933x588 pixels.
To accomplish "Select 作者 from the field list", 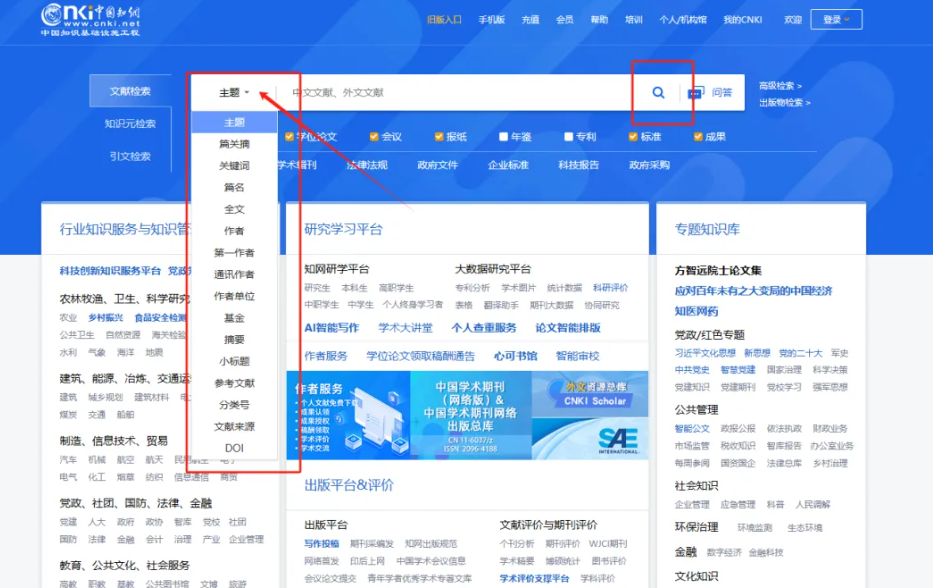I will click(234, 231).
